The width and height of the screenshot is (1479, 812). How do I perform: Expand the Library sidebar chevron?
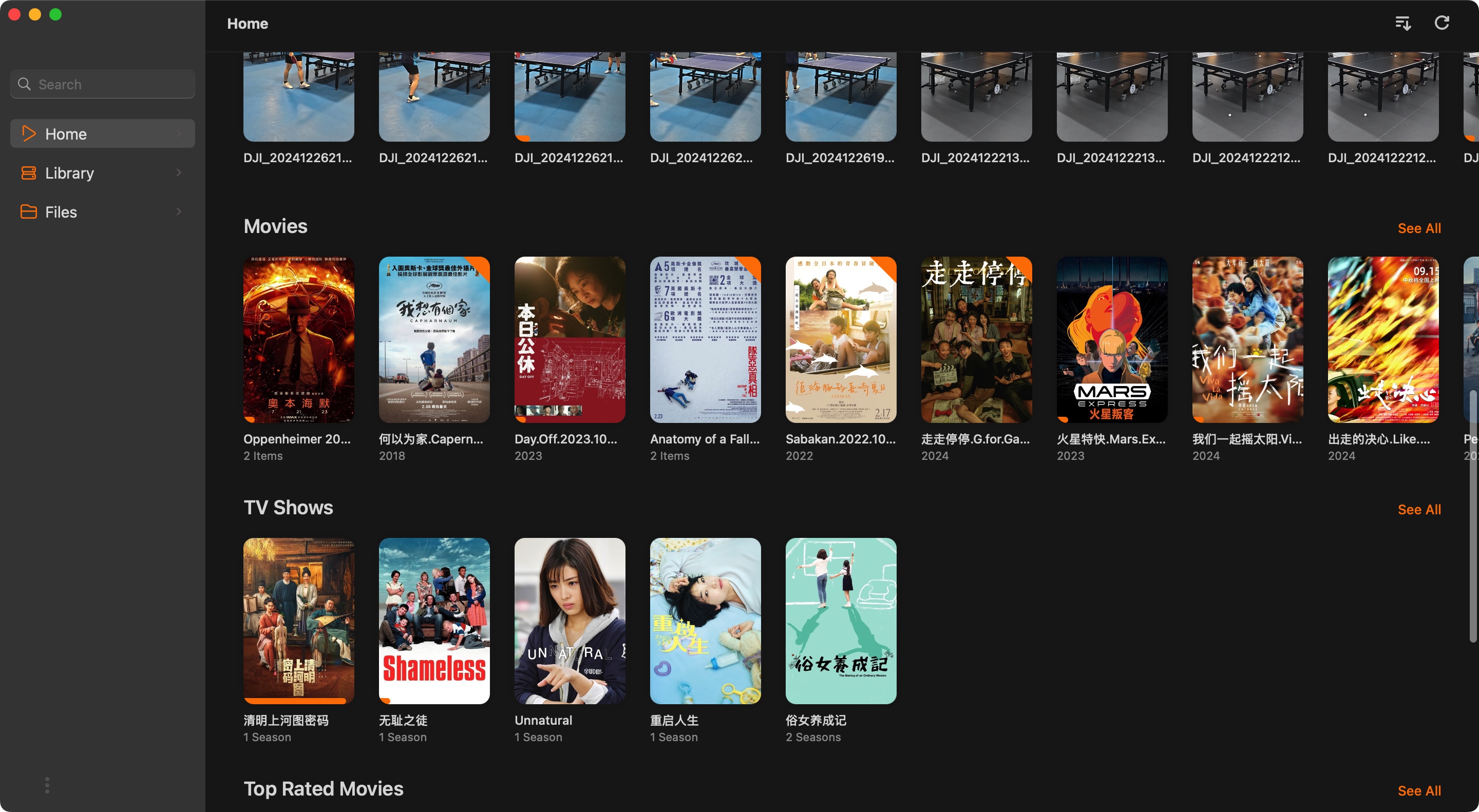[x=179, y=173]
